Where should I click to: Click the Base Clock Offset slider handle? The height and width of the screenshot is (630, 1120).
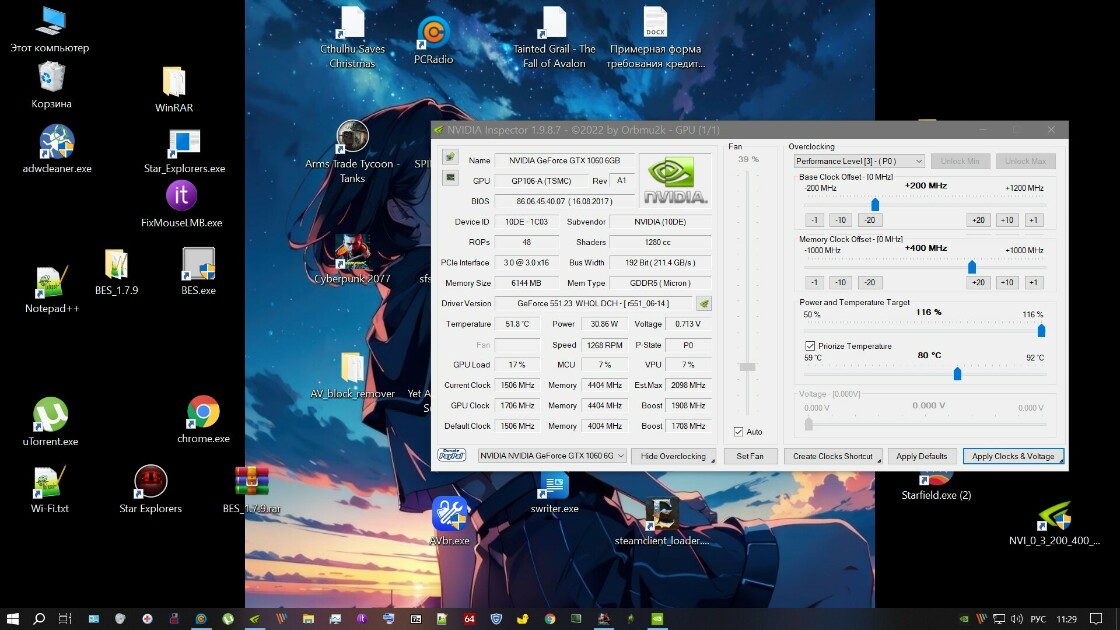tap(875, 205)
